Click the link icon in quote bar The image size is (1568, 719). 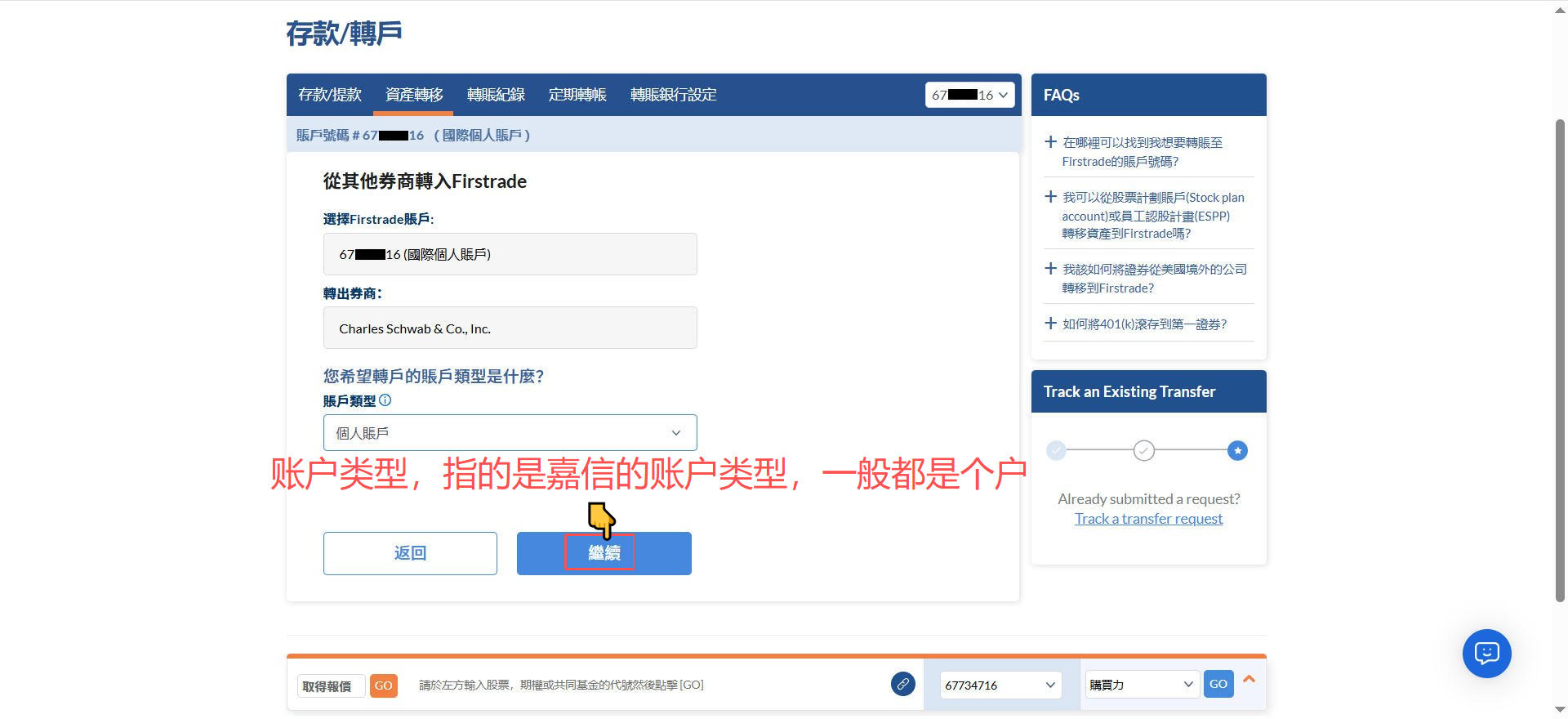(902, 684)
